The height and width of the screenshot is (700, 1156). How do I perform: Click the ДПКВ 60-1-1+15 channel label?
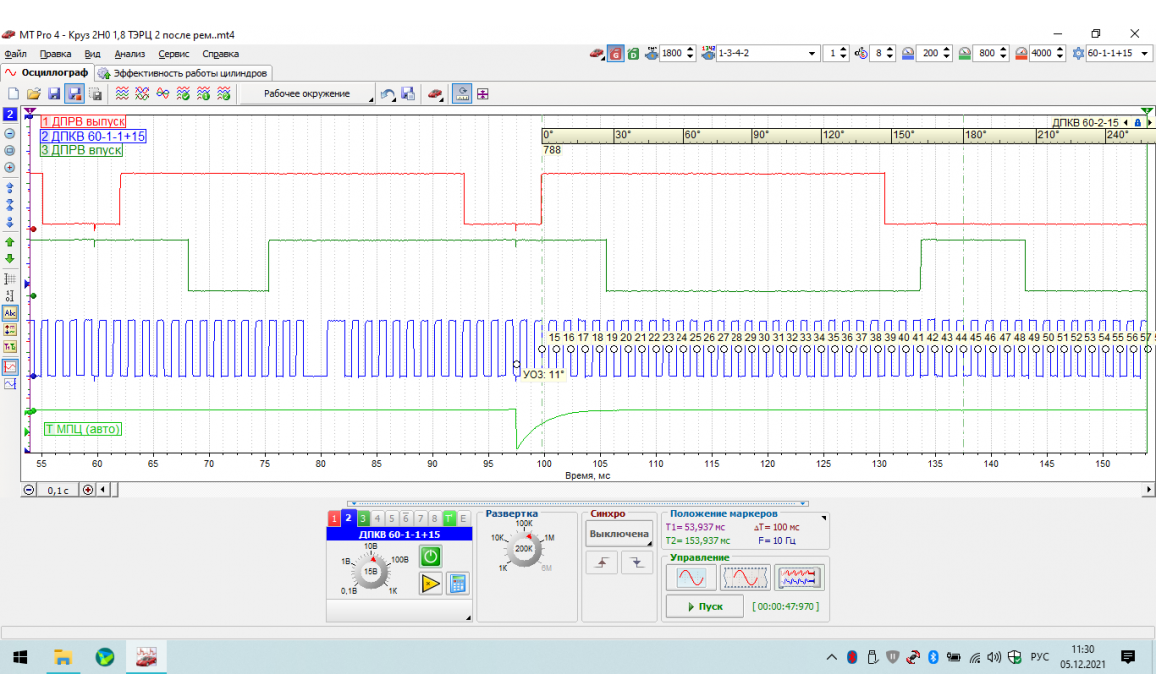point(399,534)
